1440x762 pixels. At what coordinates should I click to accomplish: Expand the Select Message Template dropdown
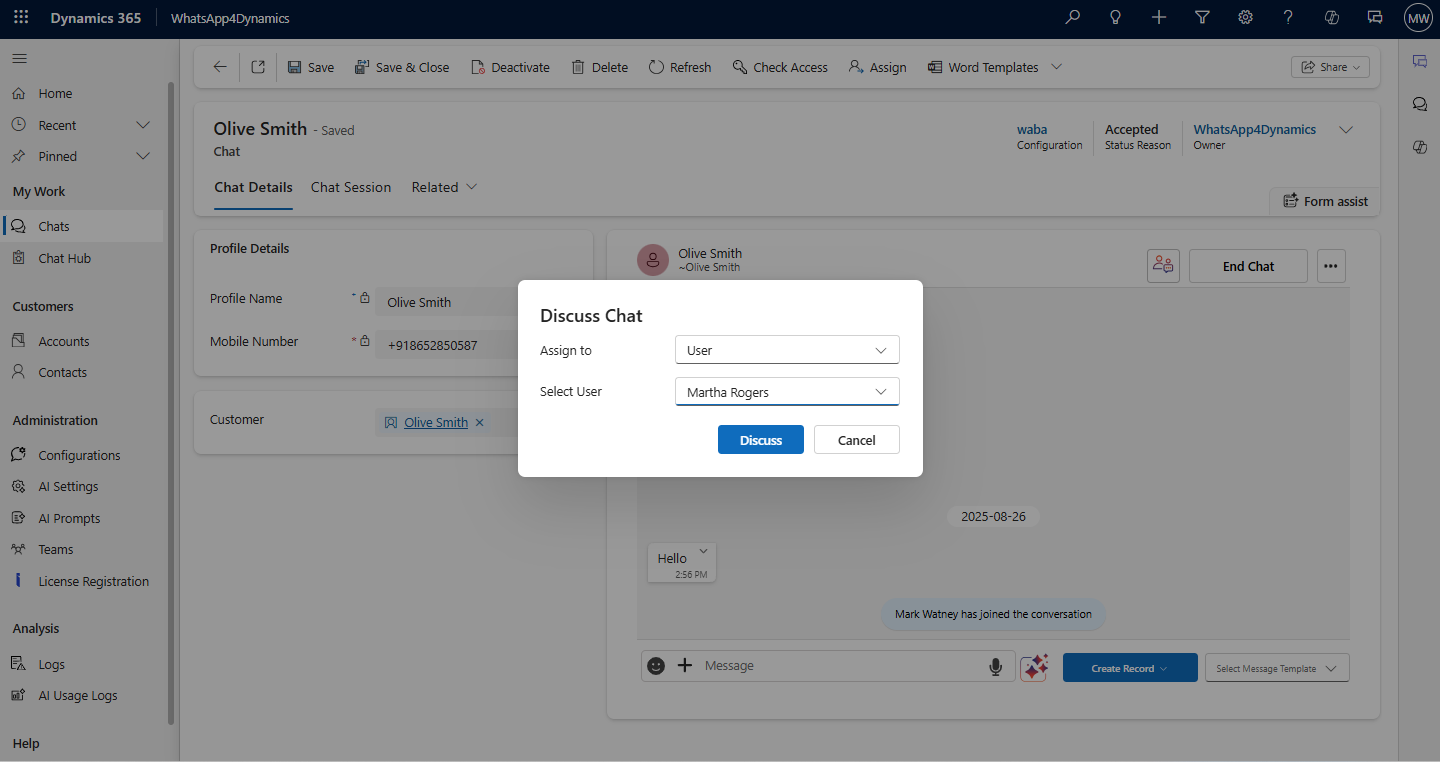tap(1276, 668)
